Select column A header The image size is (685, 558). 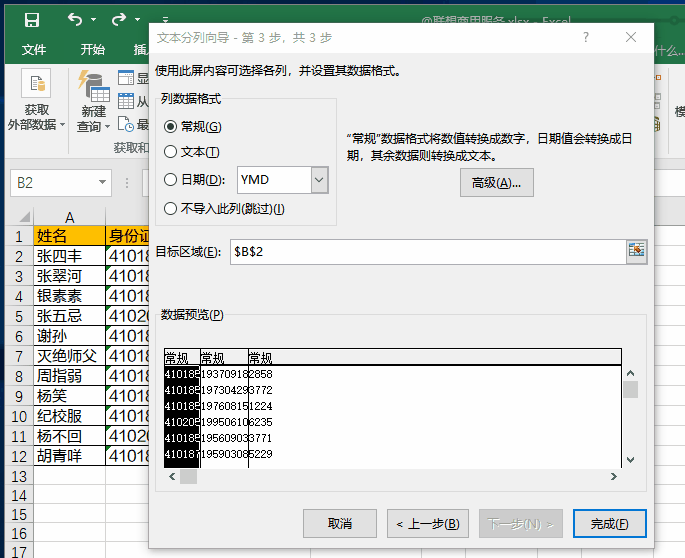point(69,217)
